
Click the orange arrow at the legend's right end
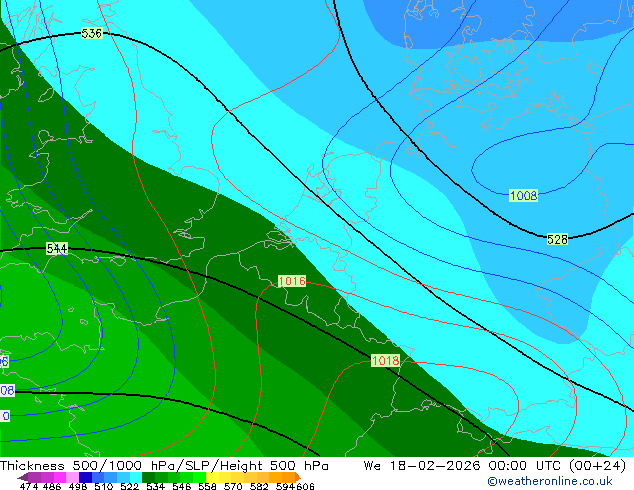click(x=298, y=477)
